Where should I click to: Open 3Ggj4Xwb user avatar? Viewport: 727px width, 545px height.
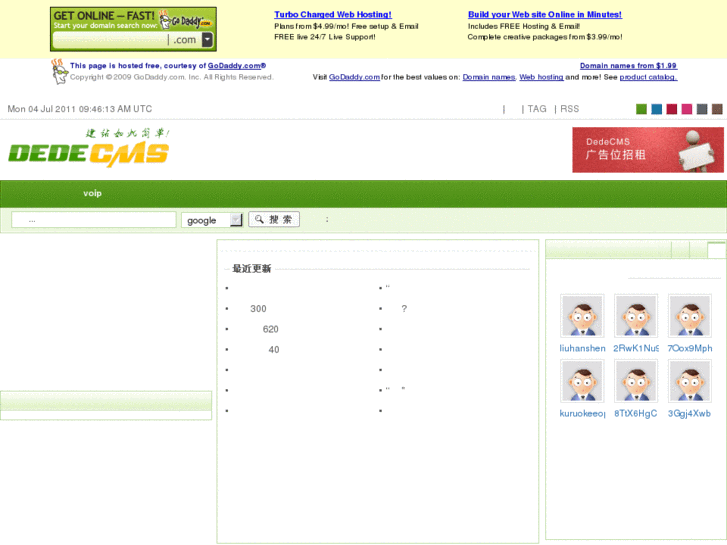(689, 381)
